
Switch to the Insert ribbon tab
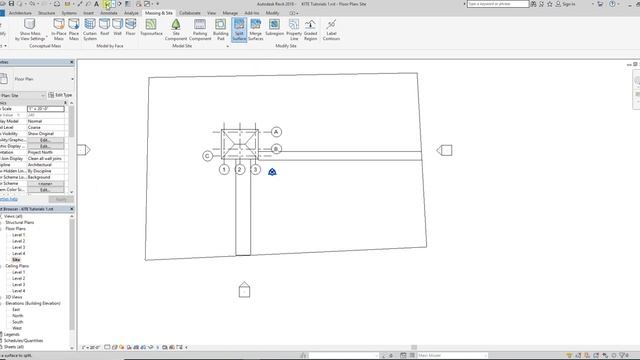pos(89,13)
